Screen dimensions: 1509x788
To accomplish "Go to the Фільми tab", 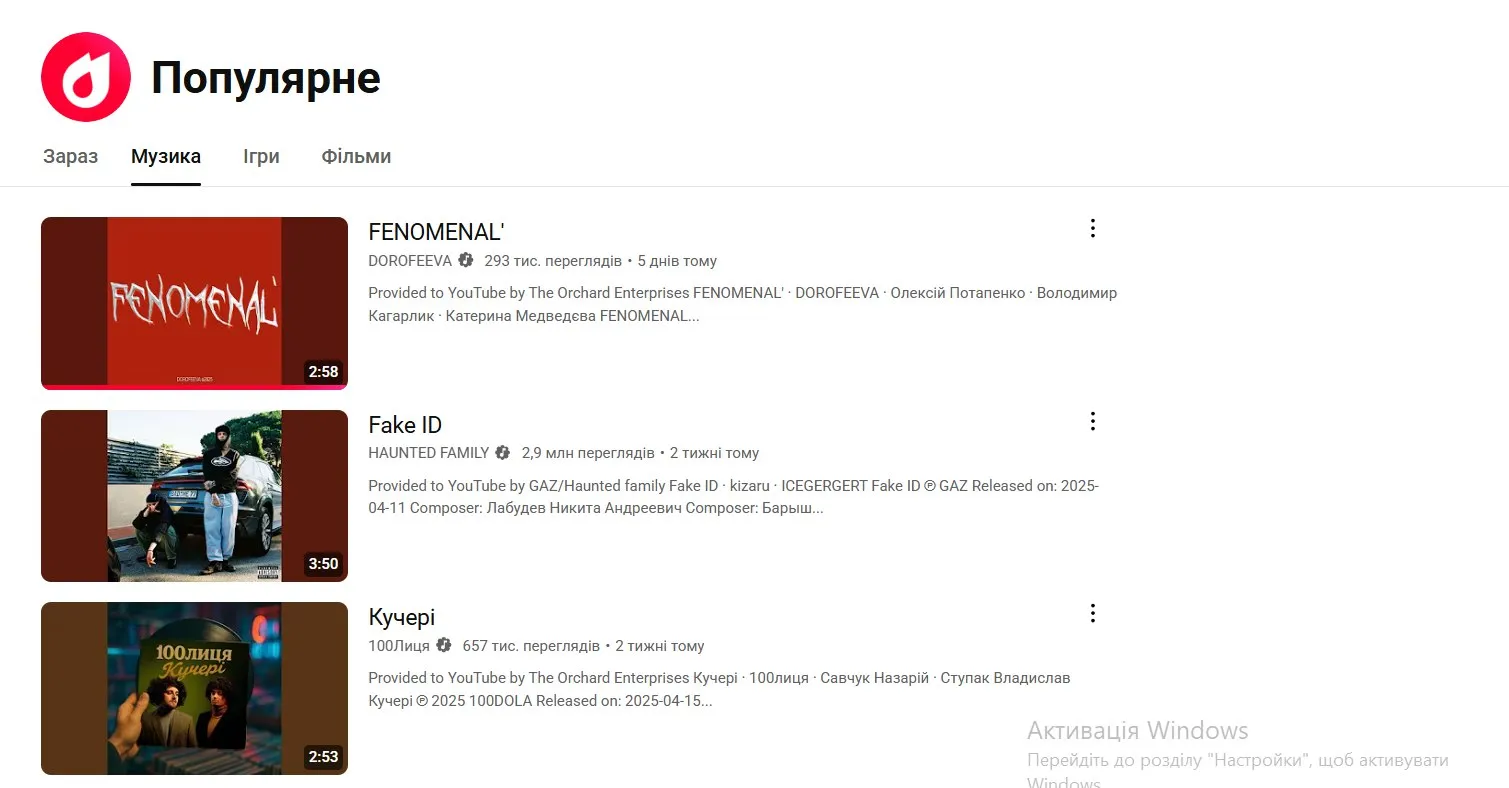I will coord(356,157).
